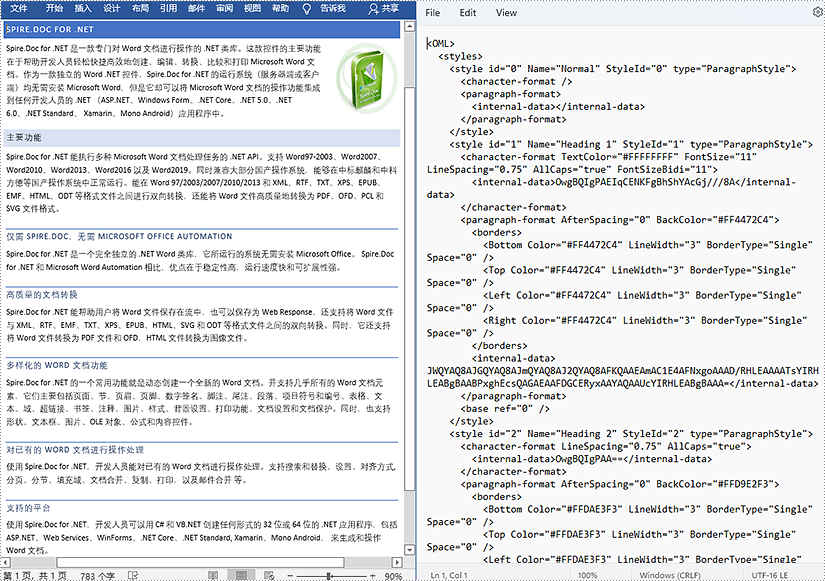
Task: Click the Ln 1, Col 1 status indicator
Action: click(449, 575)
